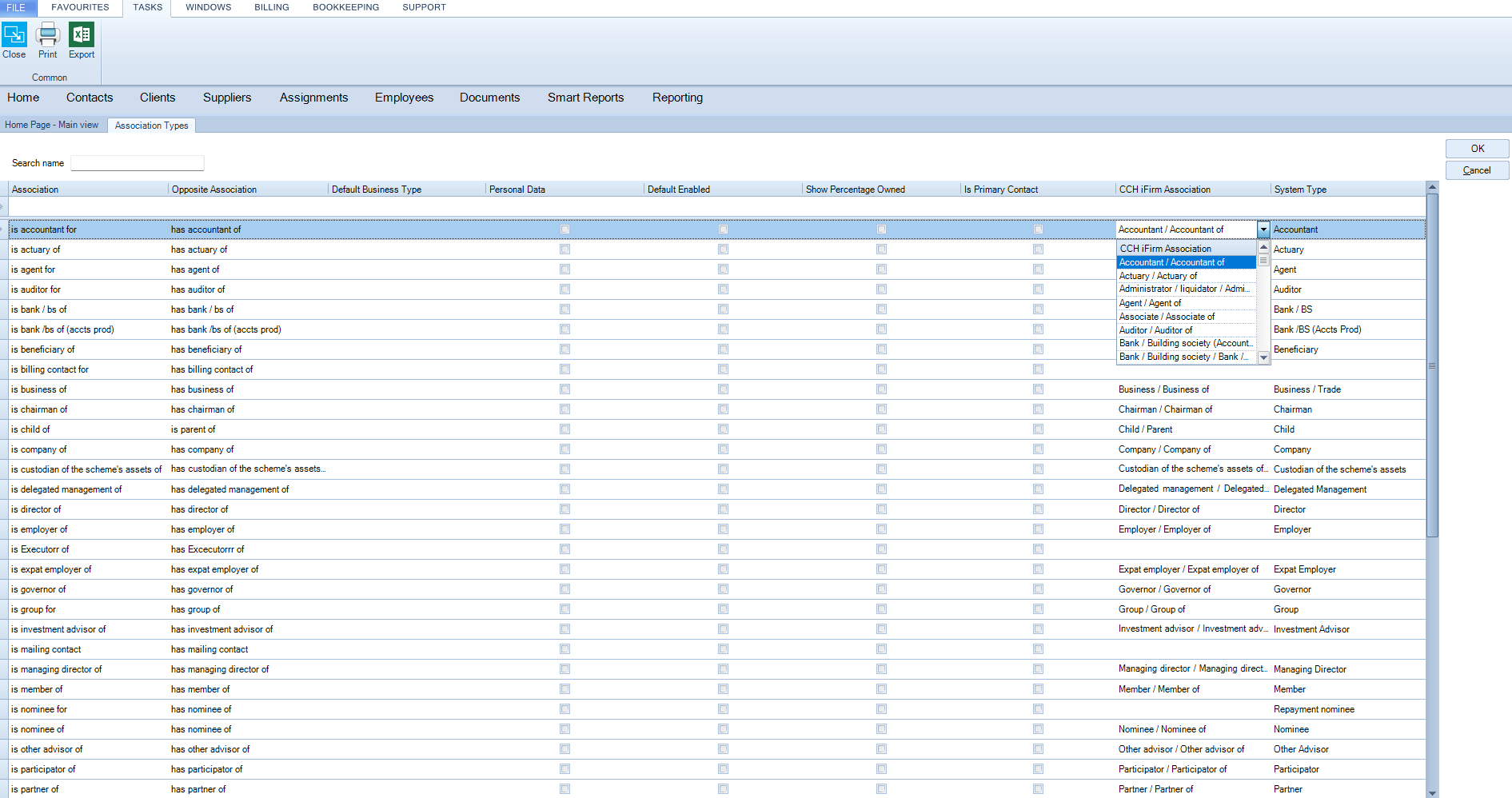
Task: Switch to the BOOKKEEPING ribbon tab
Action: [346, 7]
